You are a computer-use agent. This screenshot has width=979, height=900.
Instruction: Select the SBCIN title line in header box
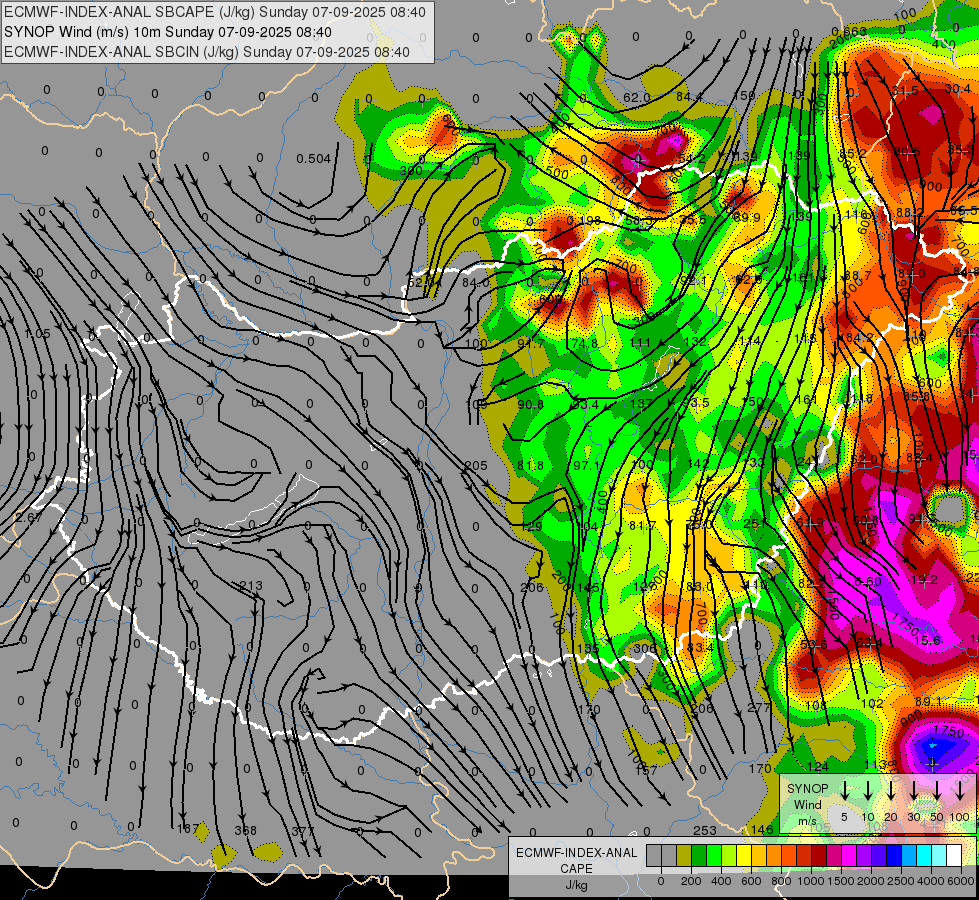pos(207,52)
